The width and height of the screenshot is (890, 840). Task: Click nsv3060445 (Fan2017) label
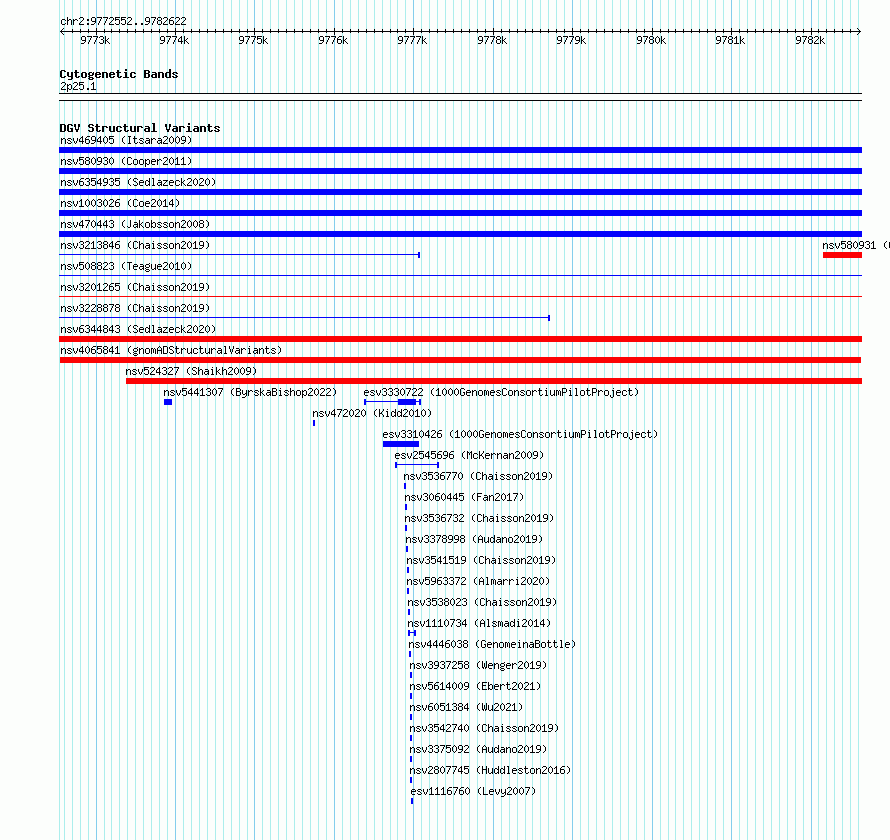pos(464,497)
